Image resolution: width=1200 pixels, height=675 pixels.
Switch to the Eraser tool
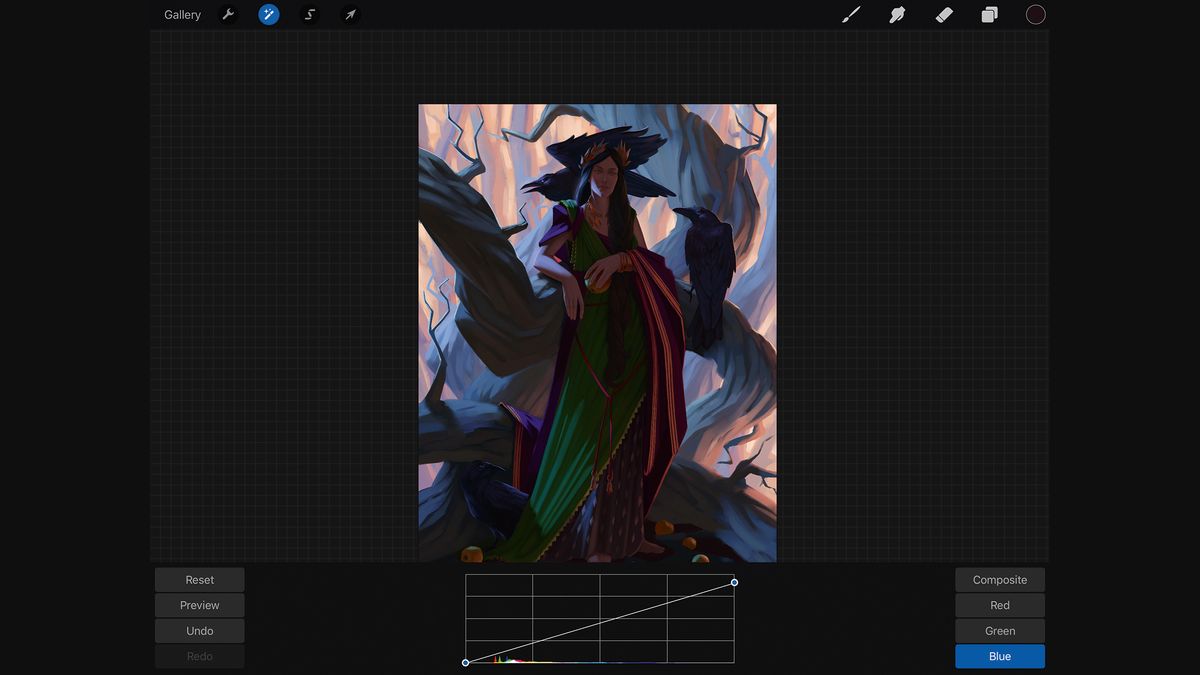click(943, 14)
